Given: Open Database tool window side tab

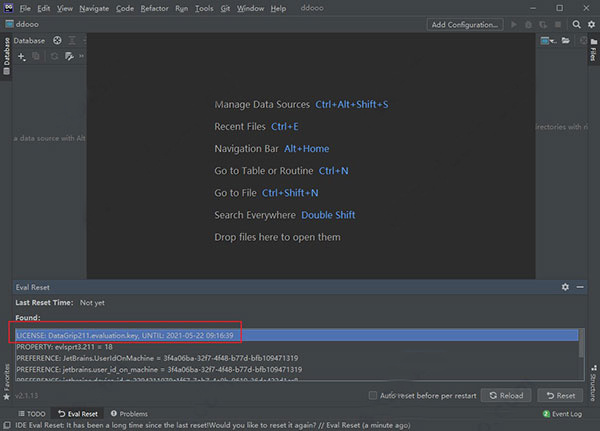Looking at the screenshot, I should coord(7,56).
